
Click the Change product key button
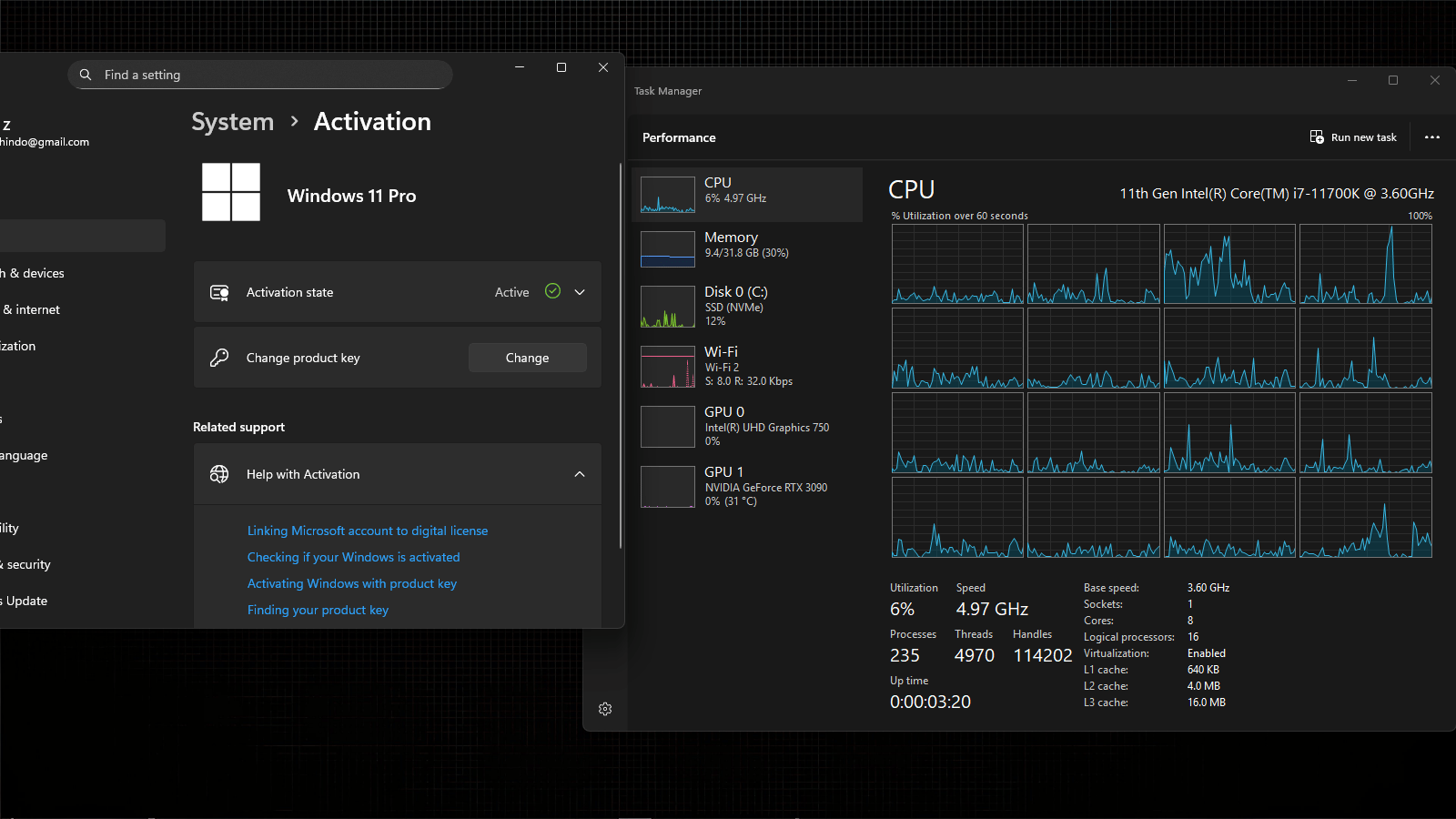[527, 357]
